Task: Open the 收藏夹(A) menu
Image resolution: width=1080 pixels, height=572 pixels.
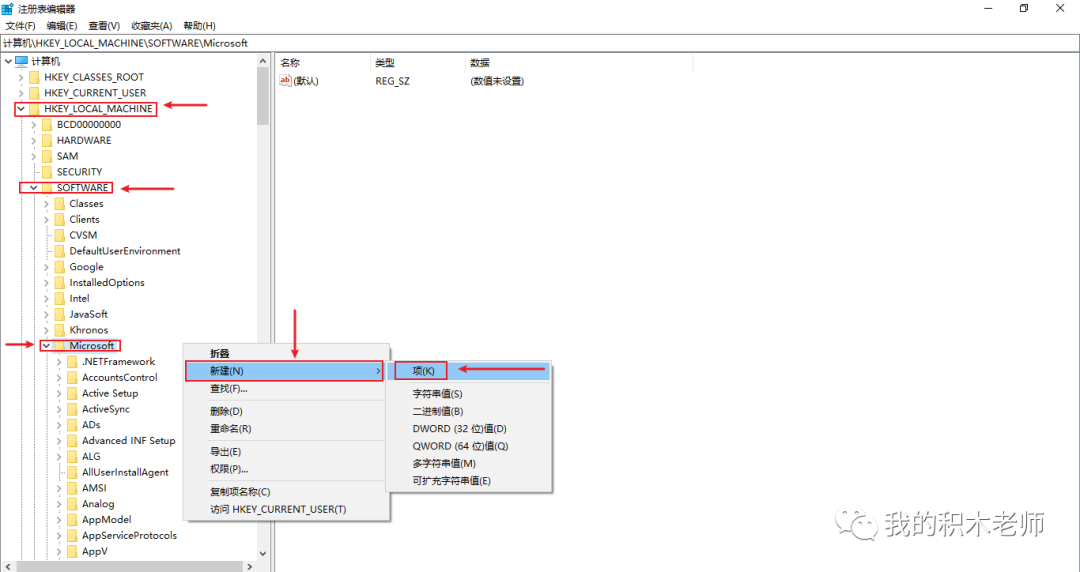Action: click(x=152, y=25)
